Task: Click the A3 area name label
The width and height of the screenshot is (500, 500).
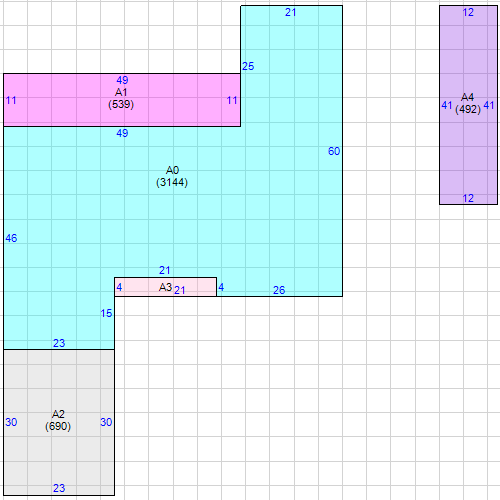Action: coord(165,287)
